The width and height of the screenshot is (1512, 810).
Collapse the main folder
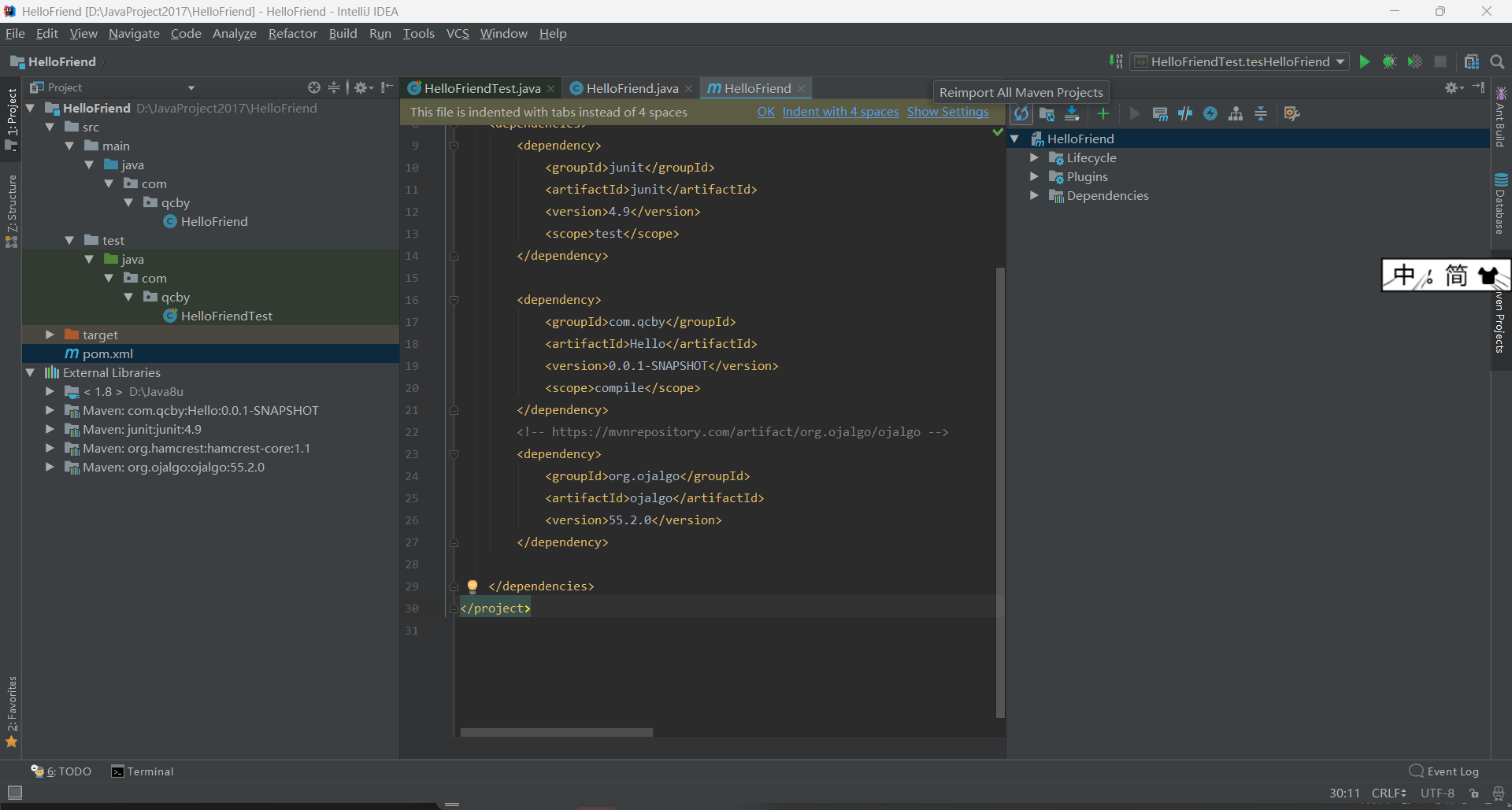(x=69, y=146)
